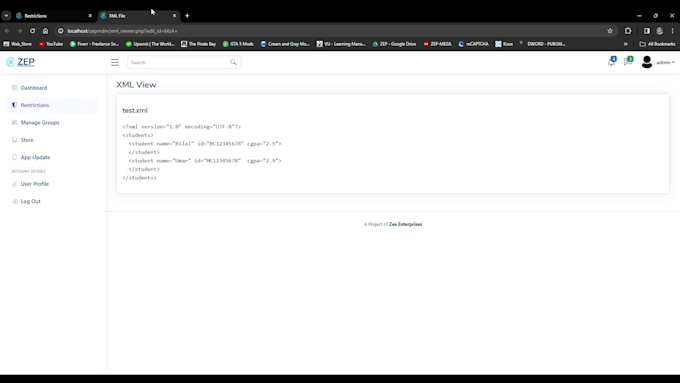Click the Dashboard sidebar icon
Screen dimensions: 680x383
[14, 88]
